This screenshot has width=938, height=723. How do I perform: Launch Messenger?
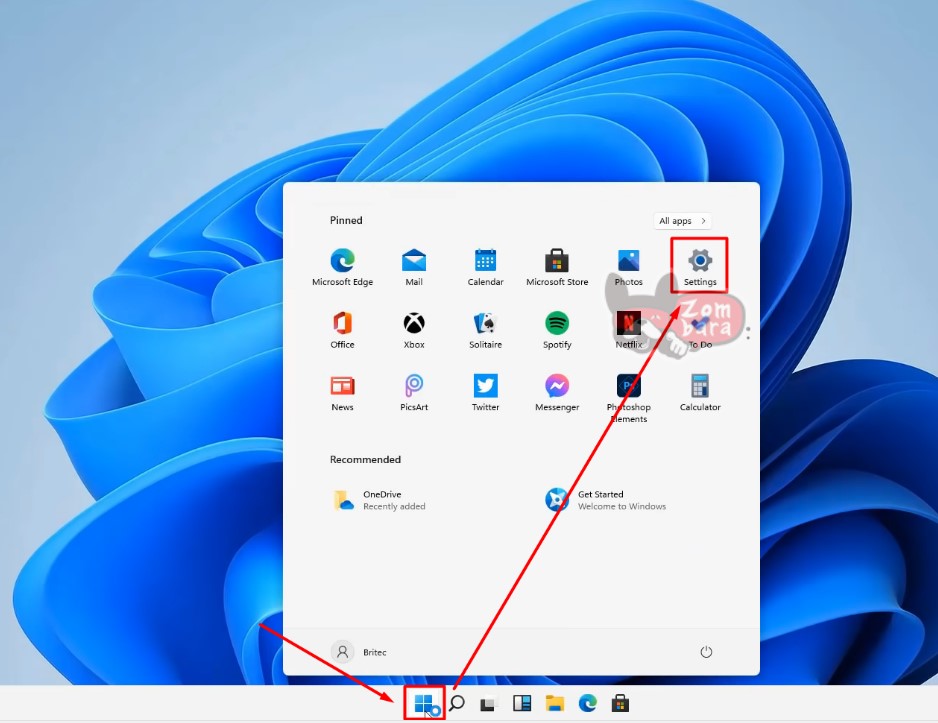(x=557, y=393)
